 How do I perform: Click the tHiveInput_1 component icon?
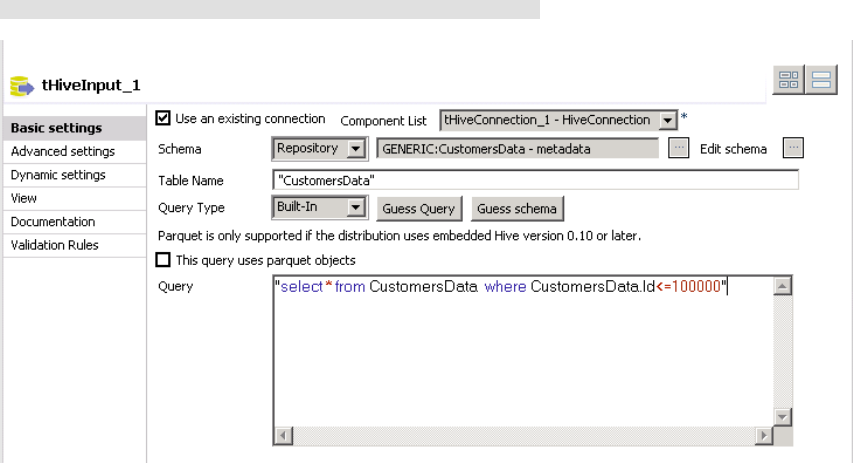click(22, 86)
